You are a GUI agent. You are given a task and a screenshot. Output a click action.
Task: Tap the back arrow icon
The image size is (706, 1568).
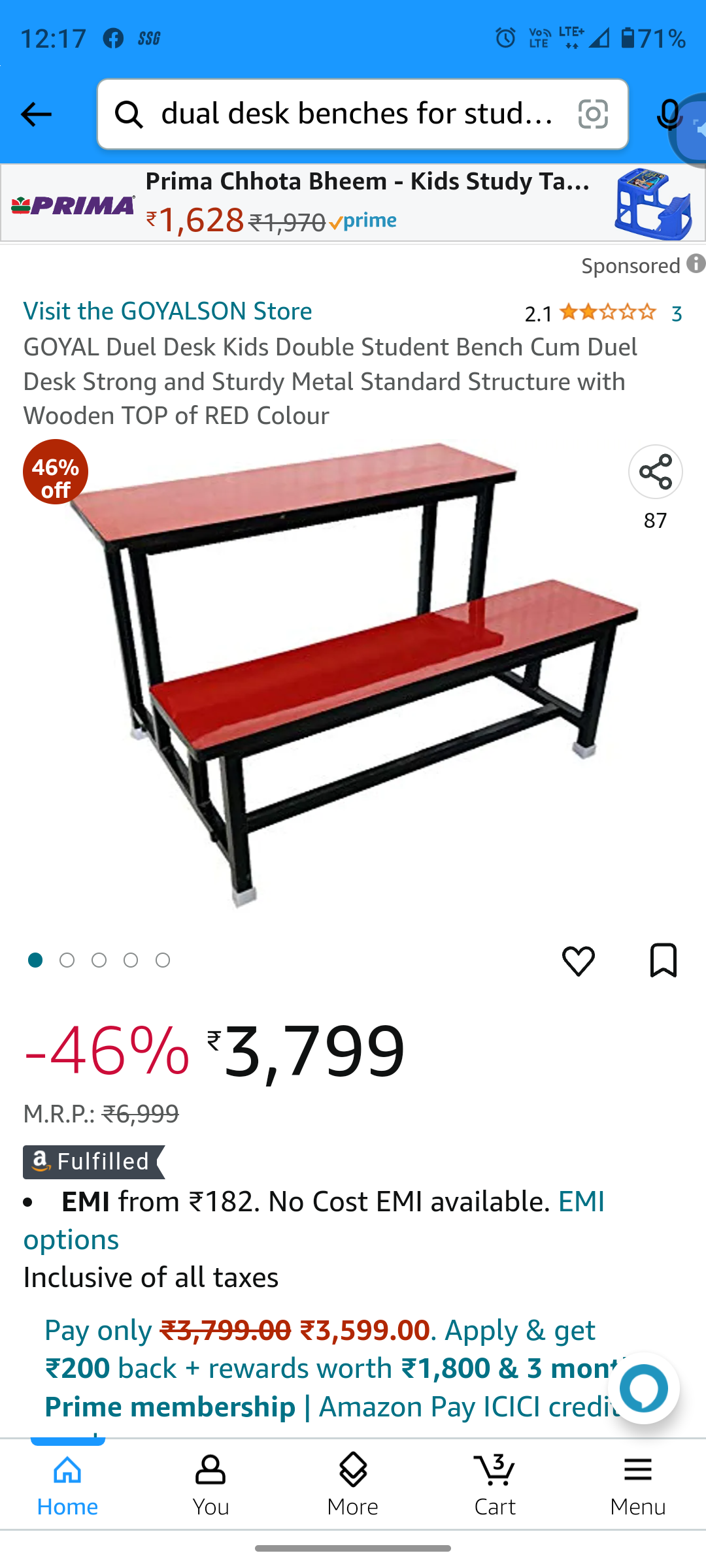[x=36, y=114]
